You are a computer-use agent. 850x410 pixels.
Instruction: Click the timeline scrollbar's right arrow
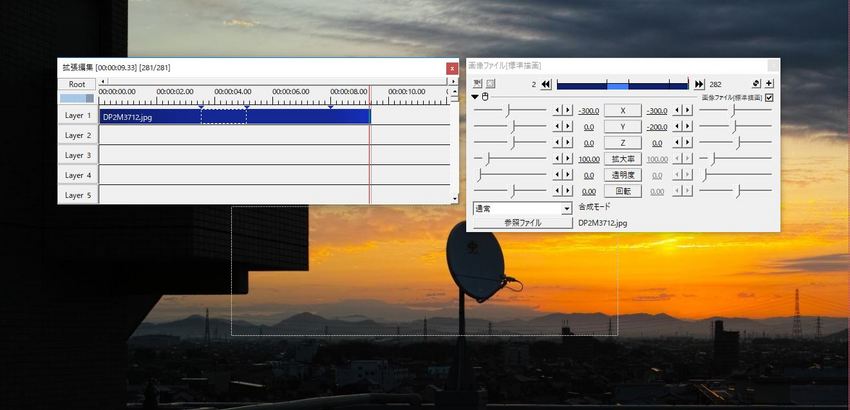453,81
